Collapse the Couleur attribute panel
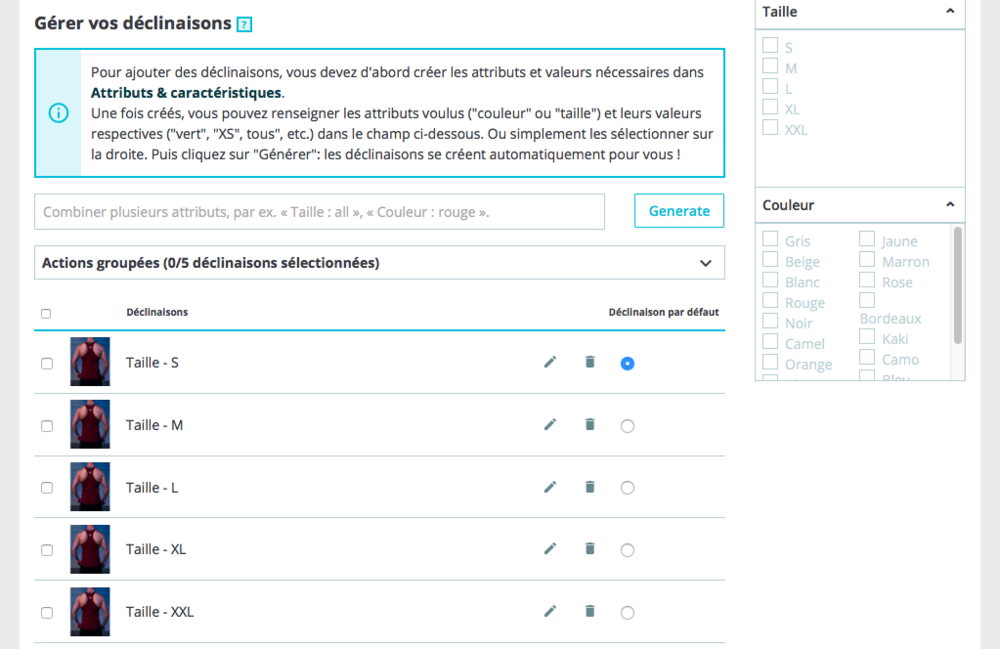The height and width of the screenshot is (649, 1000). tap(949, 204)
